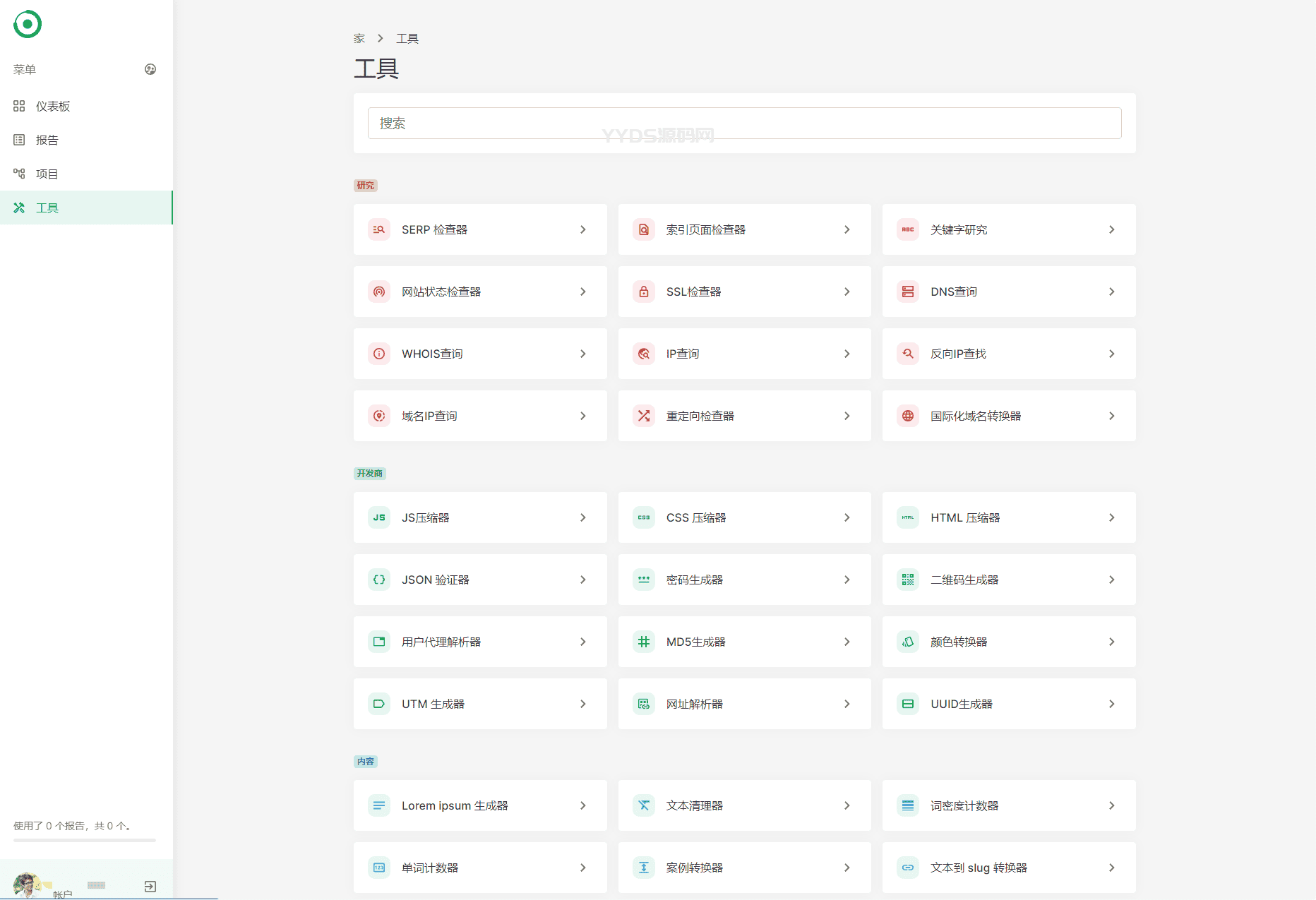The width and height of the screenshot is (1316, 900).
Task: Click the theme icon beside 菜单
Action: click(150, 69)
